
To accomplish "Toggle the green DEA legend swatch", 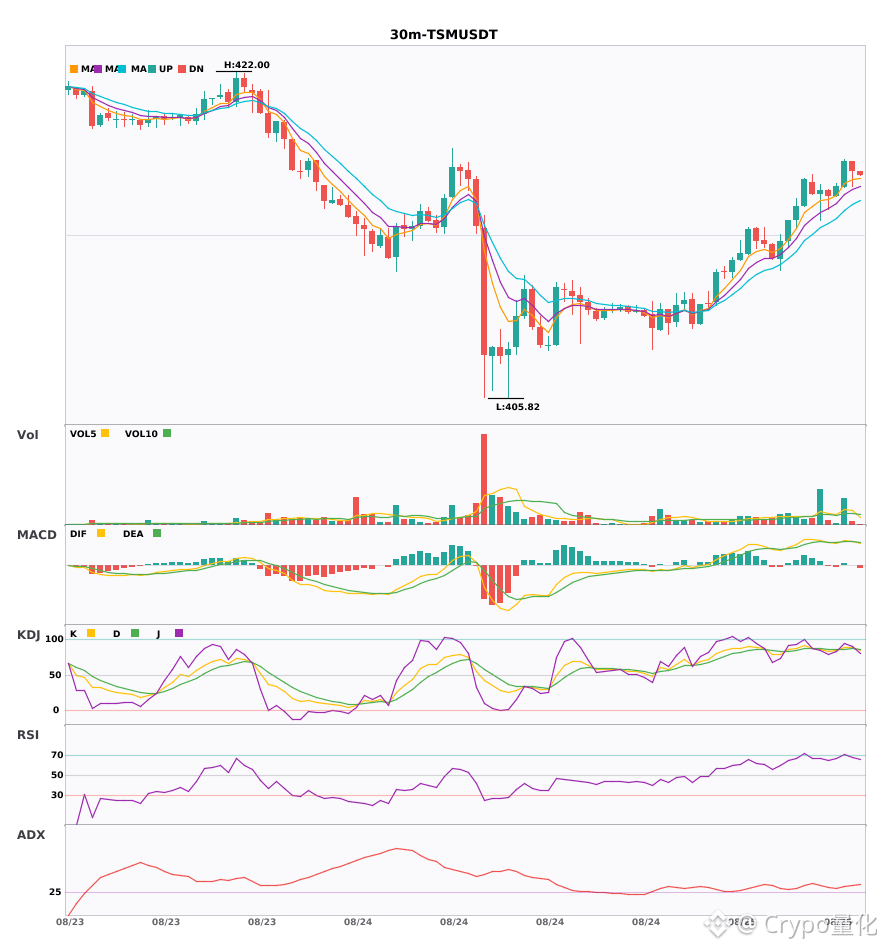I will (x=157, y=533).
